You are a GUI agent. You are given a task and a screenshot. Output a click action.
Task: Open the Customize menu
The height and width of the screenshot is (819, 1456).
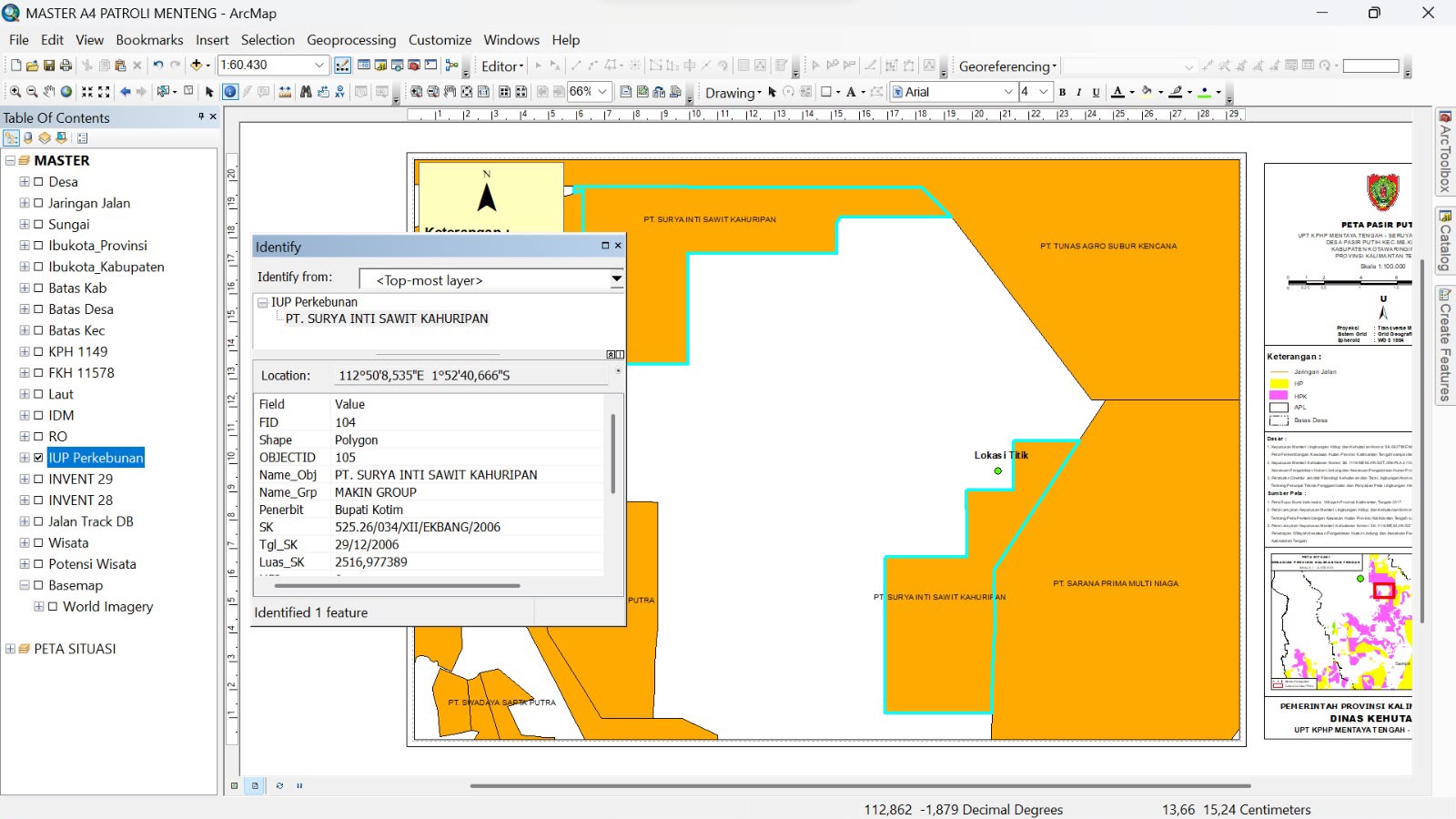coord(440,40)
